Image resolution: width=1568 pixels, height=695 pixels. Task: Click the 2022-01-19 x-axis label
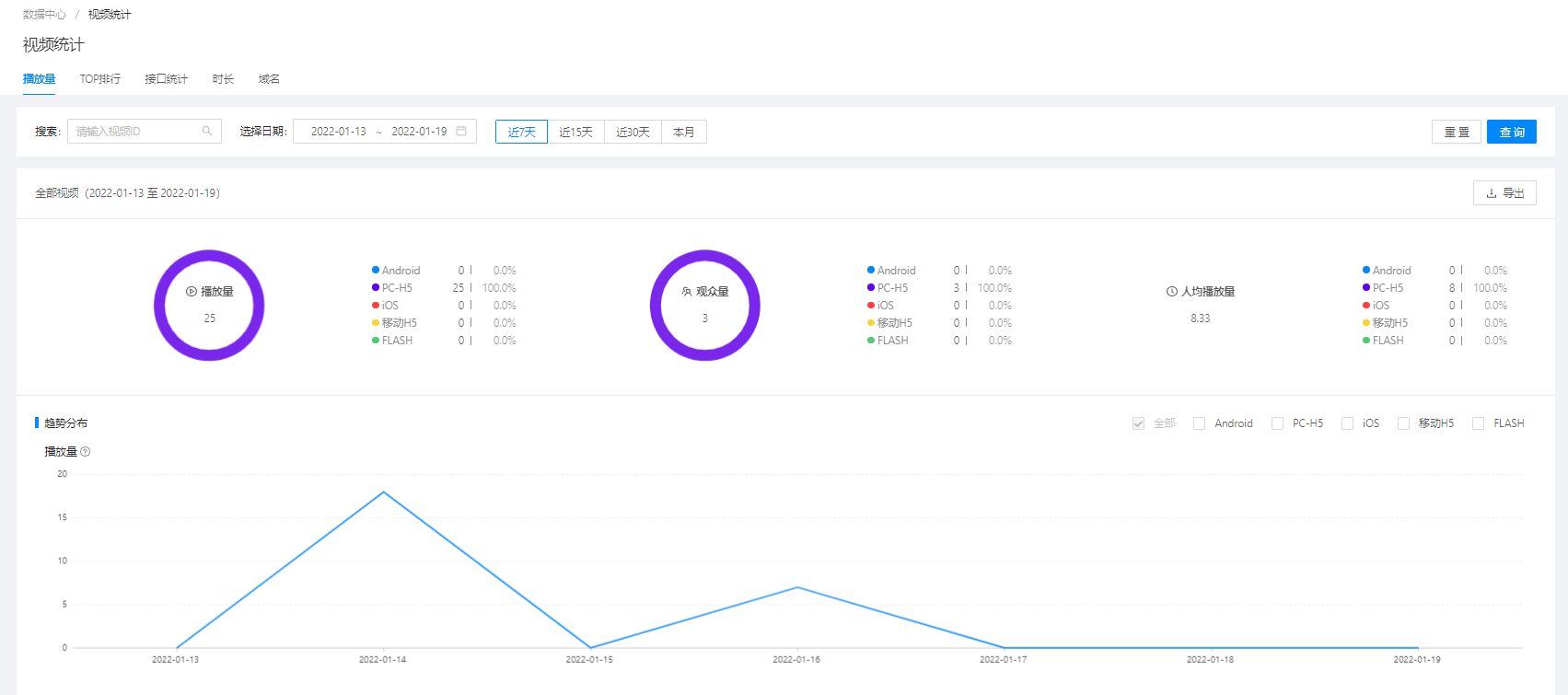1417,660
